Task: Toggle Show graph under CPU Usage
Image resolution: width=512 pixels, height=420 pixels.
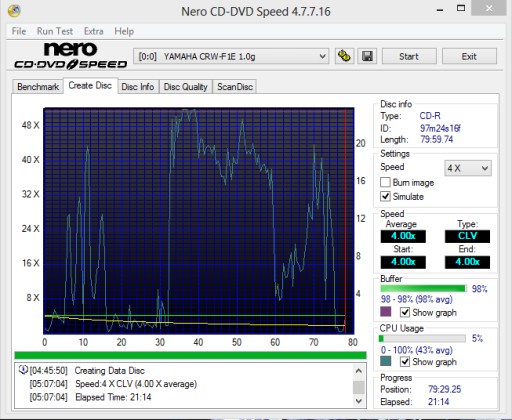Action: point(405,362)
